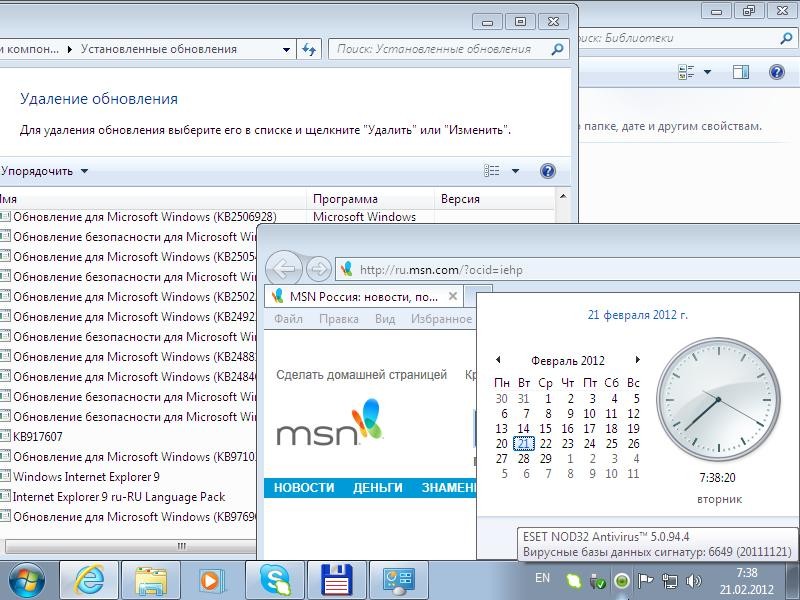
Task: Click Февраль 2012 calendar header
Action: 568,361
